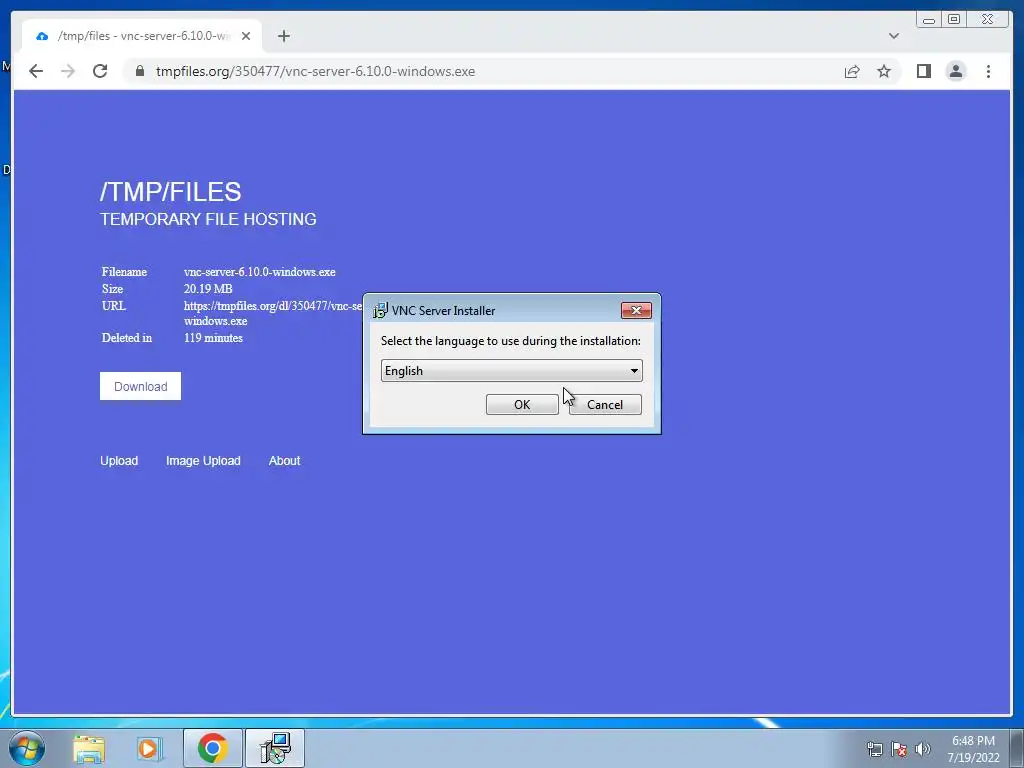The height and width of the screenshot is (768, 1024).
Task: Open Action Center flag icon
Action: click(x=899, y=749)
